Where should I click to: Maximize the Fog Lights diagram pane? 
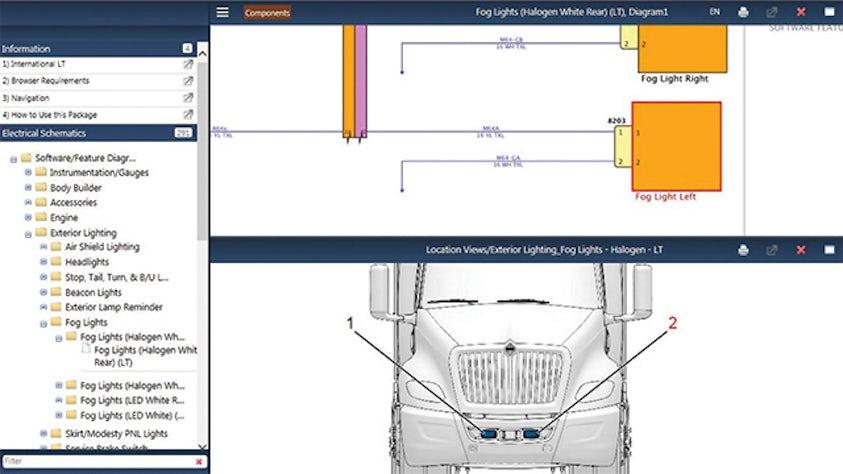tap(829, 11)
